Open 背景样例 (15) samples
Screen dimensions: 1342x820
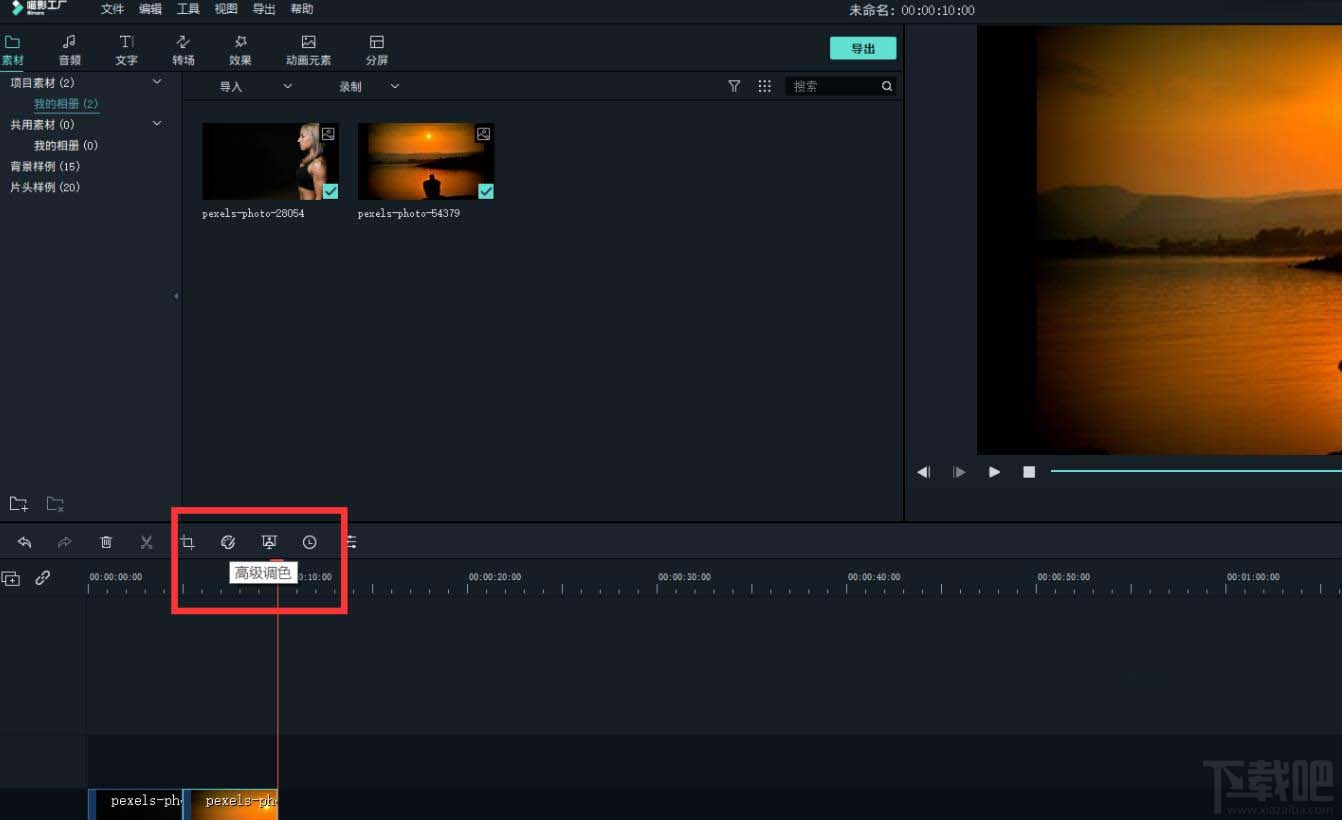(x=45, y=167)
